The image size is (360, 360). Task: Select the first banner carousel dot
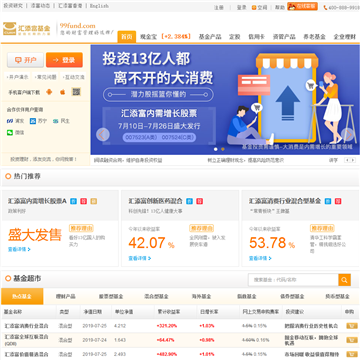(215, 149)
